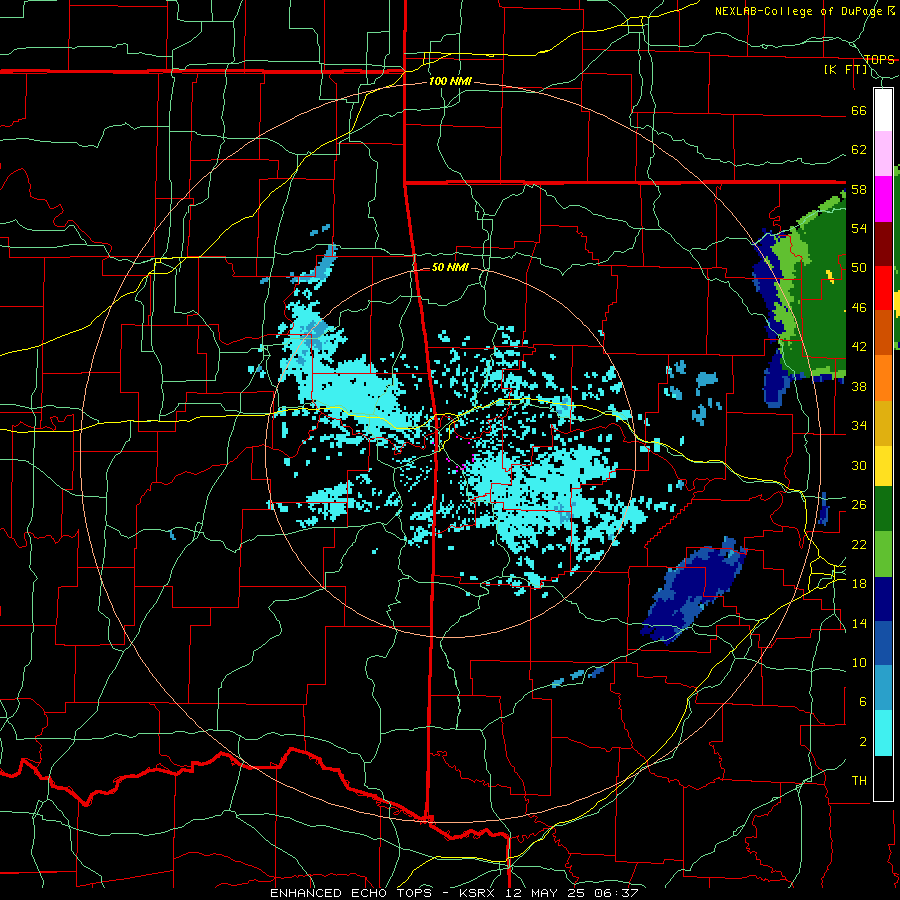900x900 pixels.
Task: Click the legend value '22'
Action: point(859,544)
